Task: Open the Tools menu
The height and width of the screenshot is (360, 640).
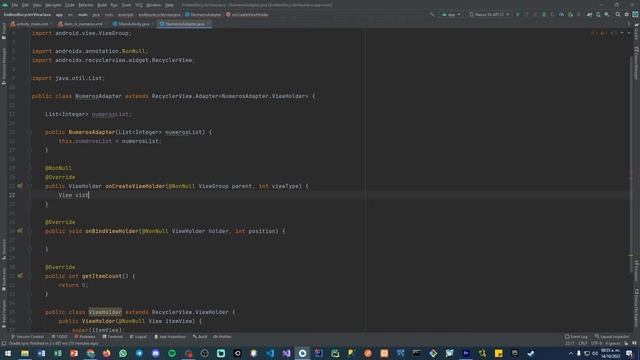Action: (x=126, y=5)
